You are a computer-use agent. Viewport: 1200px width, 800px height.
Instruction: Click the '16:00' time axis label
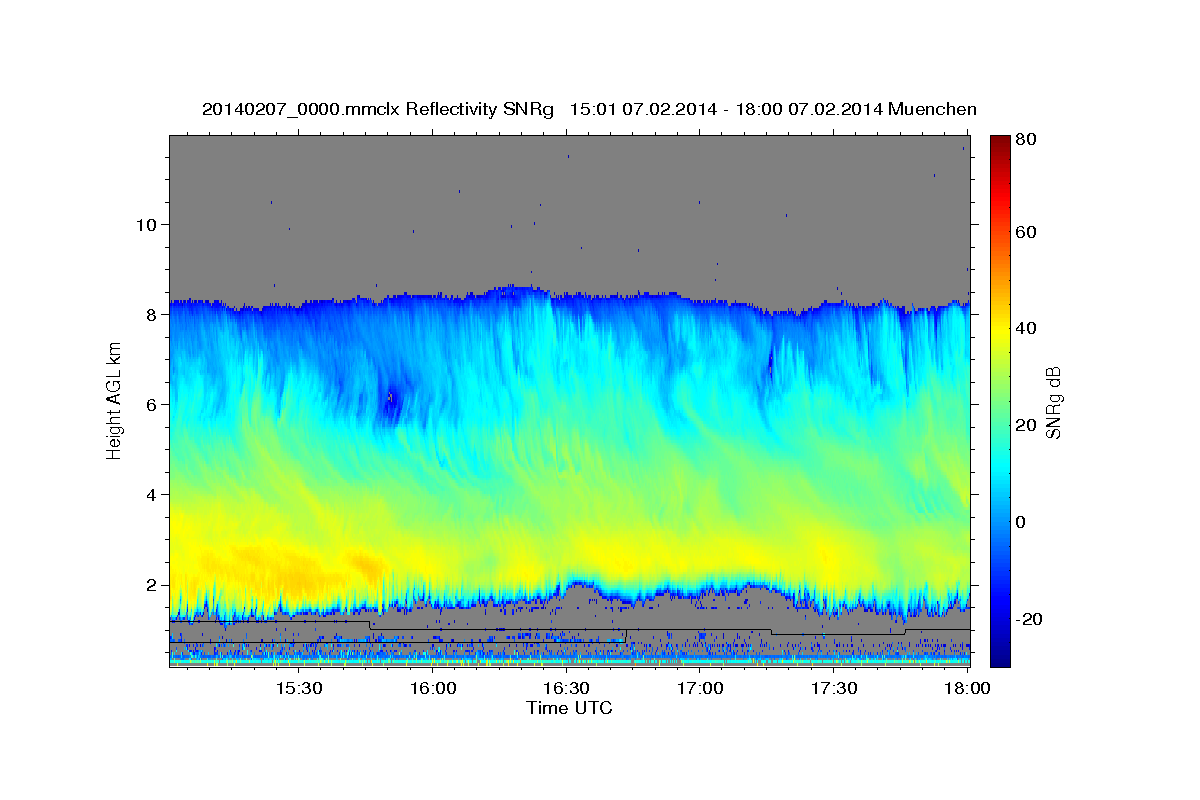click(432, 689)
